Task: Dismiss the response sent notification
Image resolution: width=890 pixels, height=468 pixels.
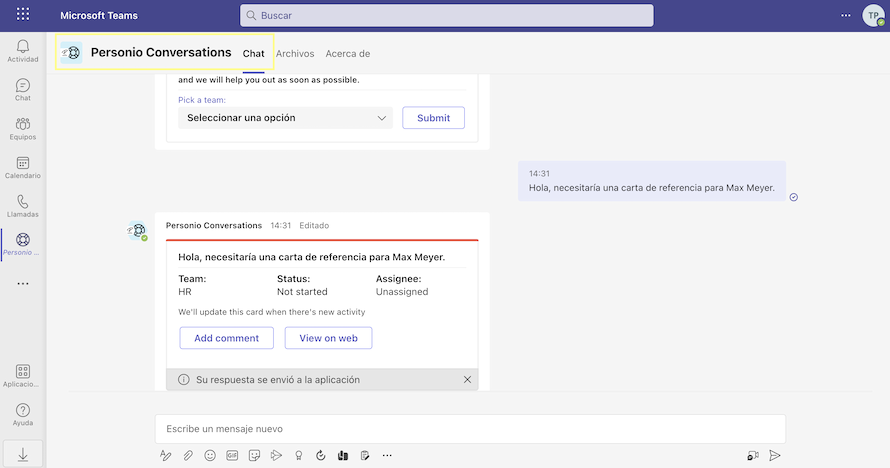Action: (467, 380)
